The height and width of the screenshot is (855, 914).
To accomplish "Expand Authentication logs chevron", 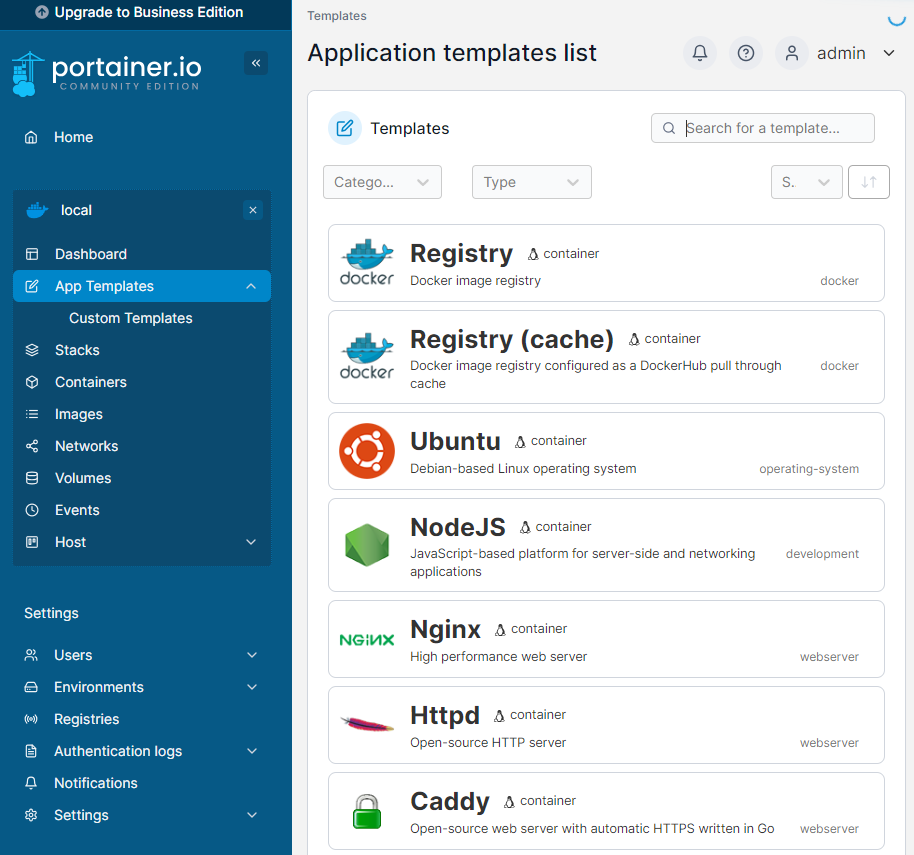I will click(252, 751).
